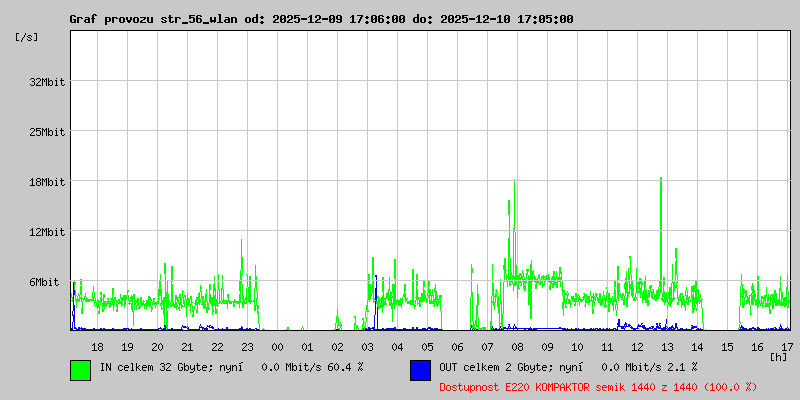
Task: Click the '21' hour label on x-axis
Action: pyautogui.click(x=187, y=347)
